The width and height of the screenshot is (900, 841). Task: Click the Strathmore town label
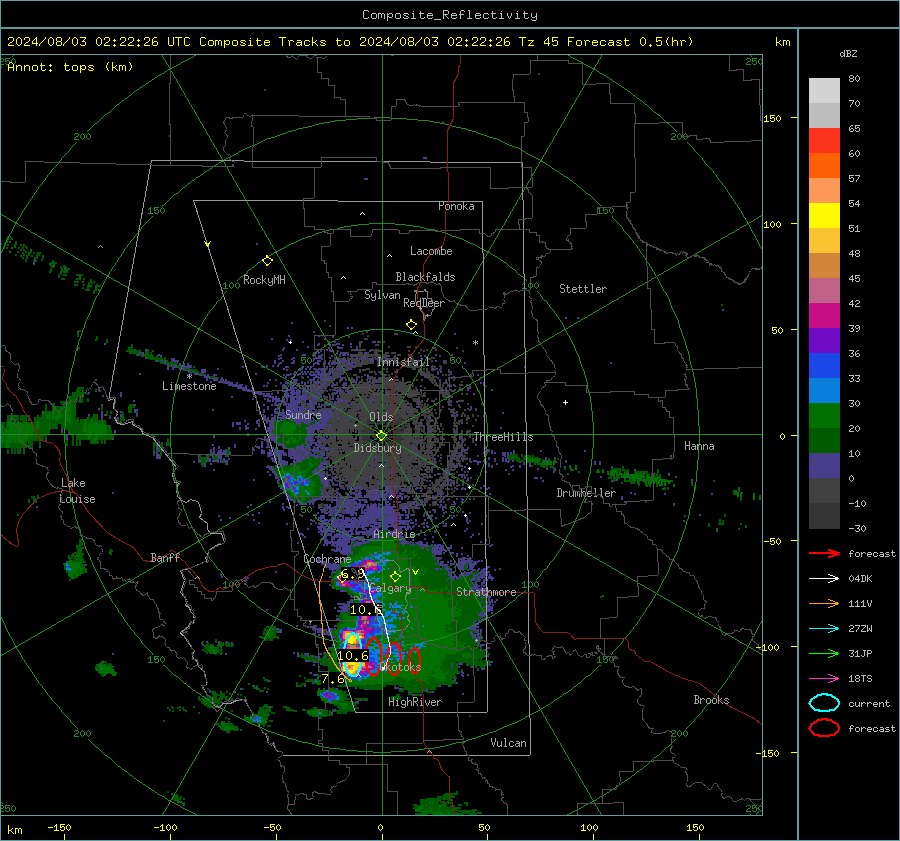point(486,592)
